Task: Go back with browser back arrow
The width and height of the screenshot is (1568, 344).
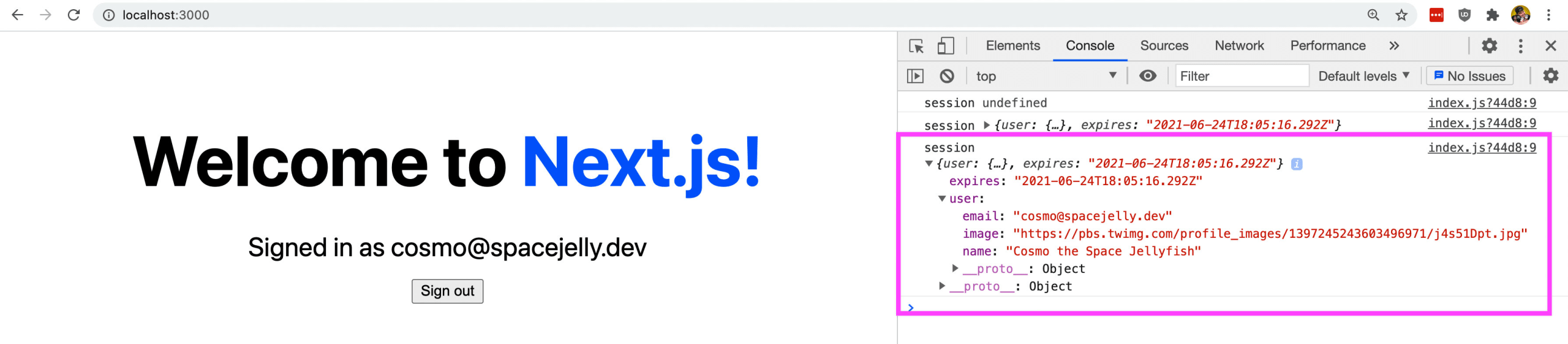Action: pos(18,15)
